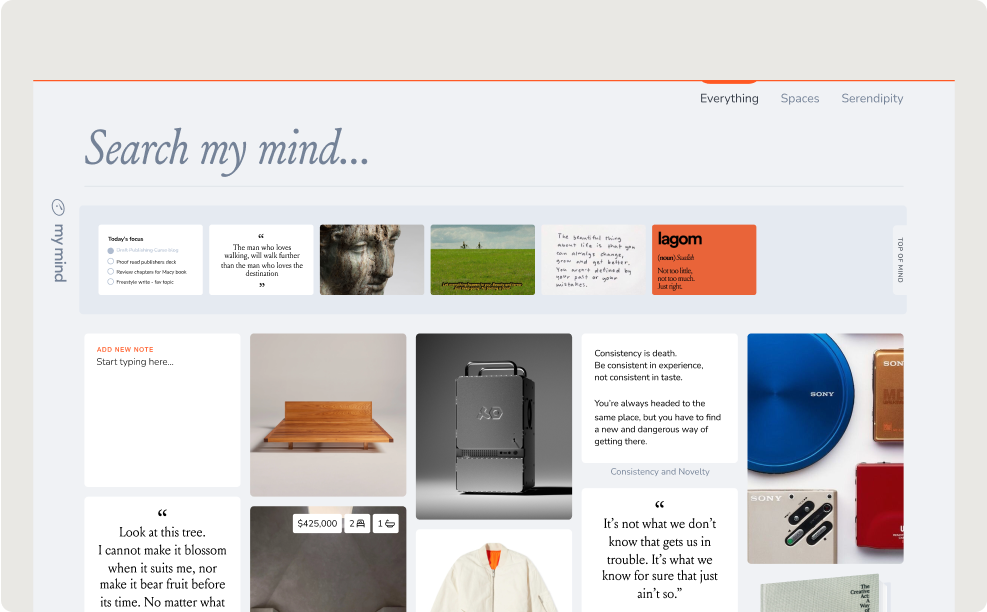The height and width of the screenshot is (612, 987).
Task: Click the $425,000 price tag
Action: 317,524
